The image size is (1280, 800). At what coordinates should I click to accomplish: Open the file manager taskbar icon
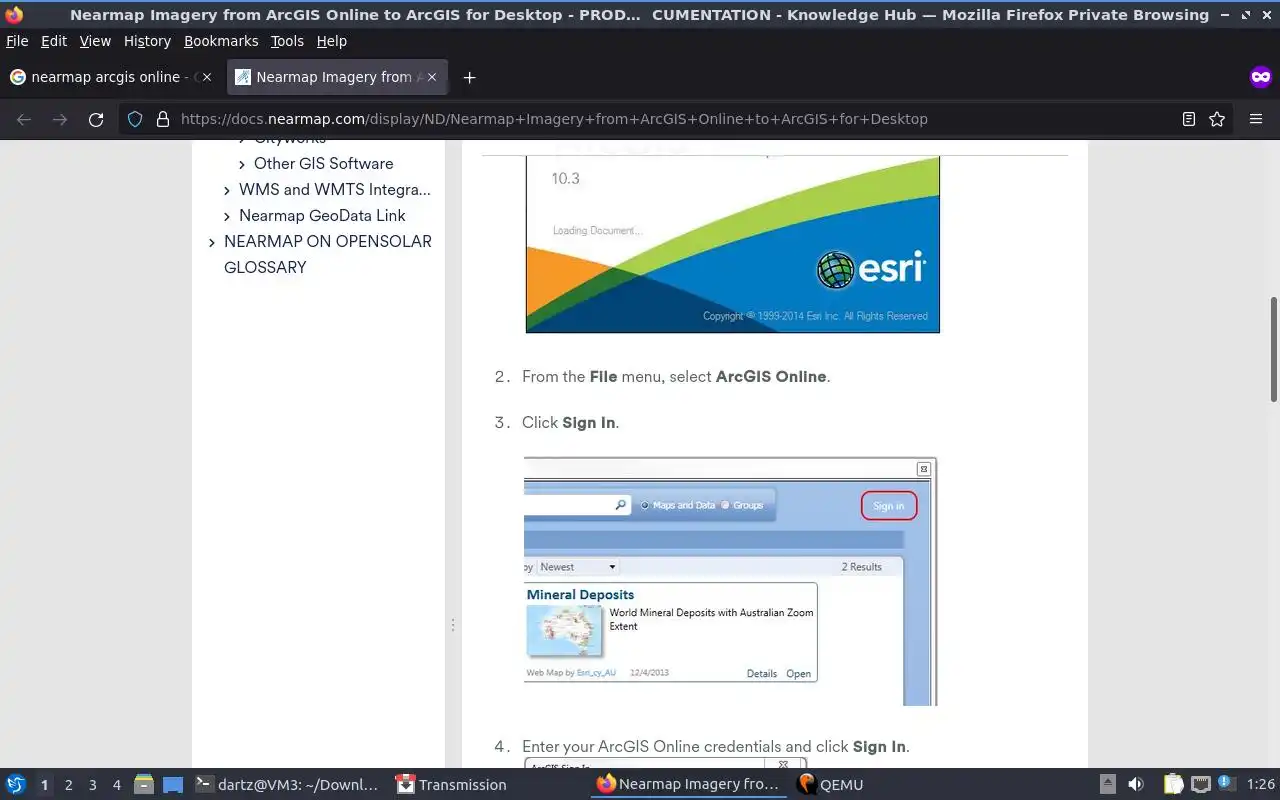(x=143, y=785)
